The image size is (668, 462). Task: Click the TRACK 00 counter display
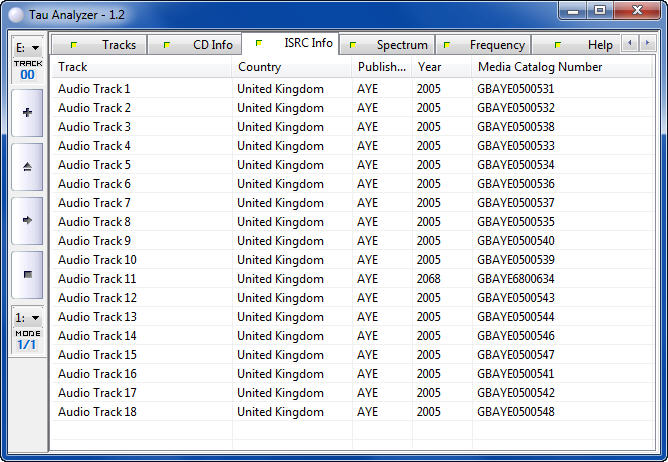coord(27,69)
